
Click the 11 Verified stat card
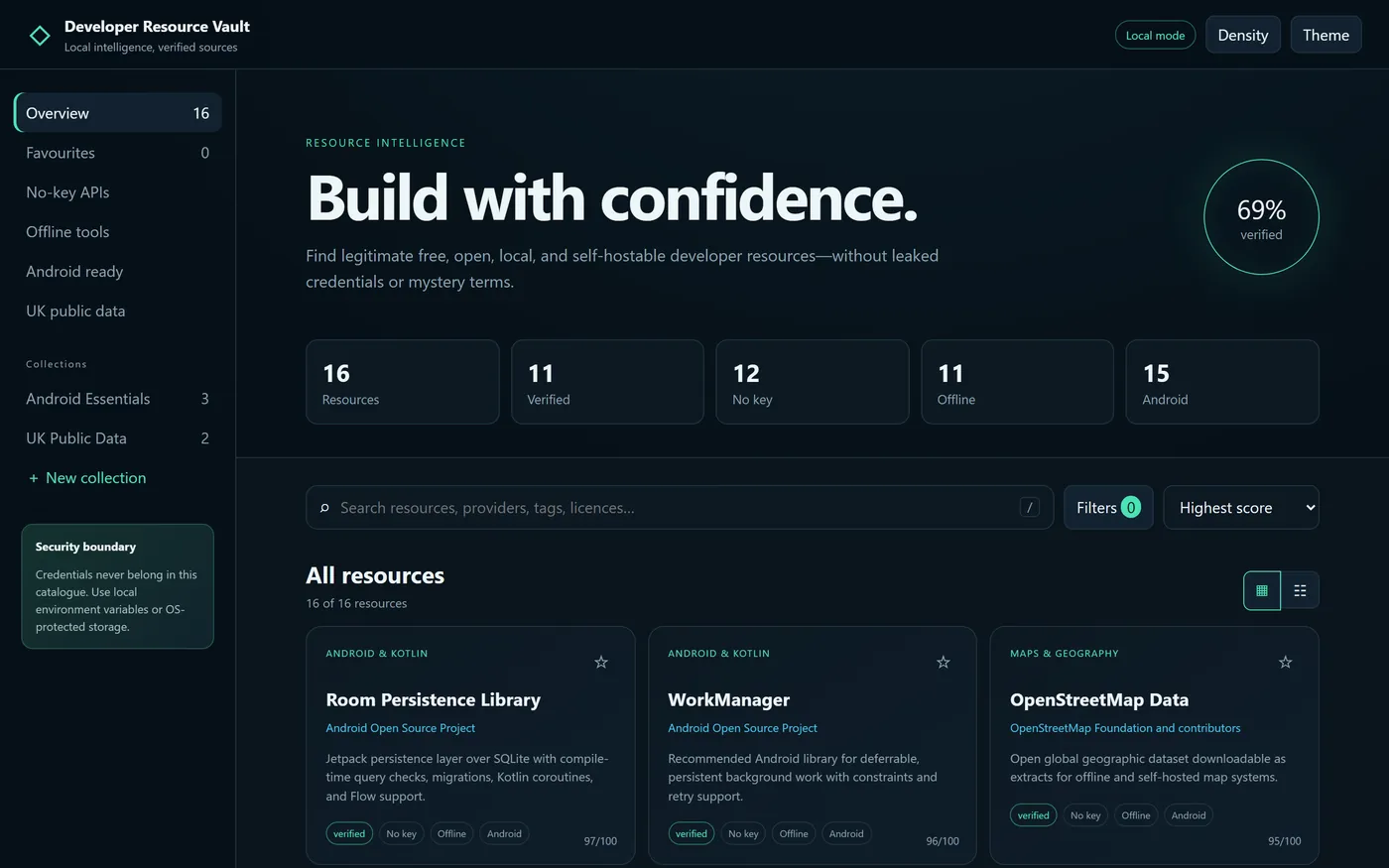tap(607, 382)
